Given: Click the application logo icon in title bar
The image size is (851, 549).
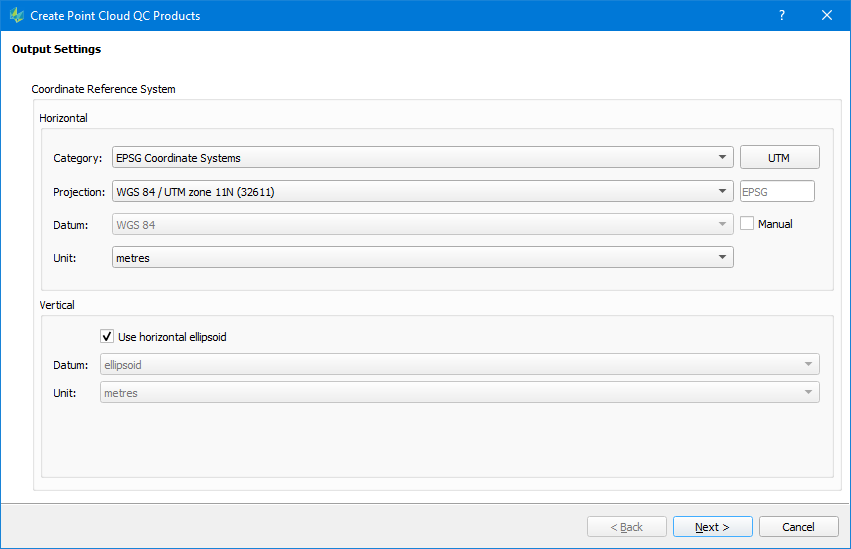Looking at the screenshot, I should (17, 15).
